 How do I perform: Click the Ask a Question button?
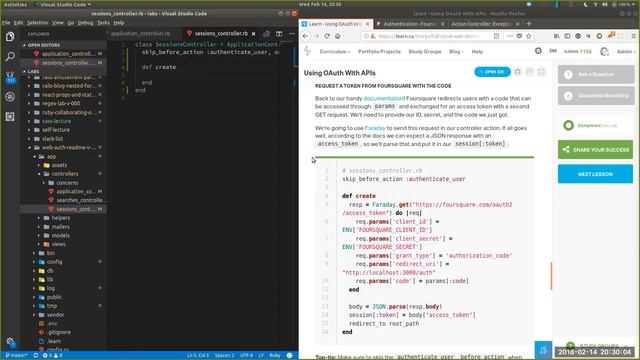[596, 75]
